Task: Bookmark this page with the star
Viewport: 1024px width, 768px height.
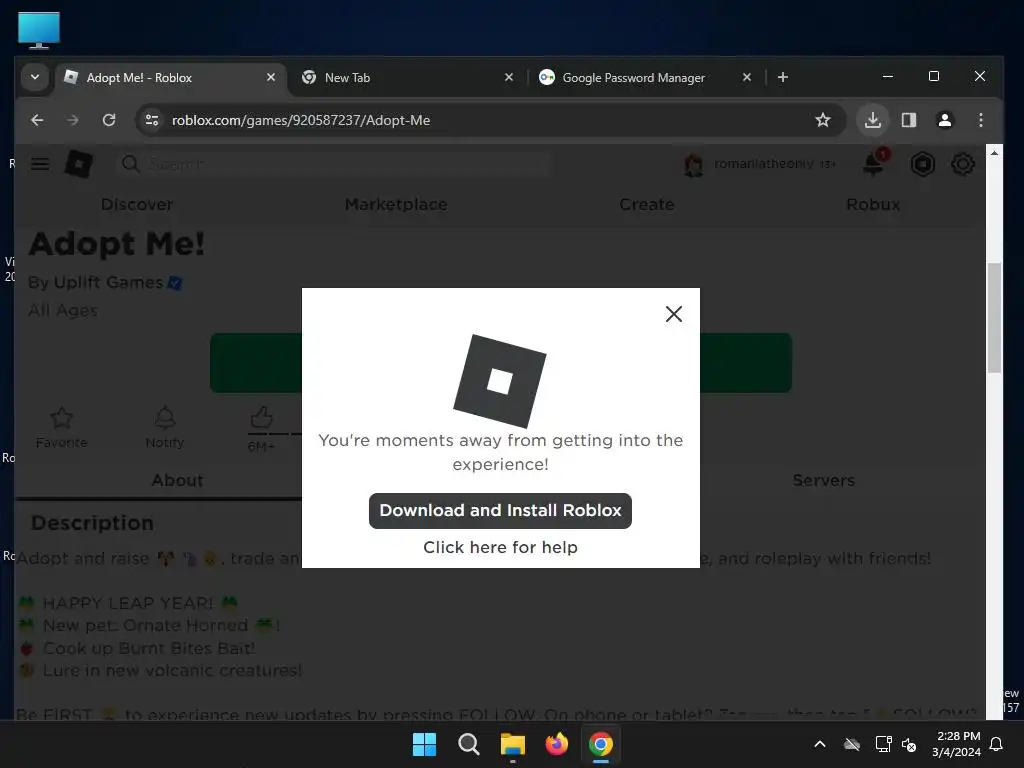Action: [823, 120]
